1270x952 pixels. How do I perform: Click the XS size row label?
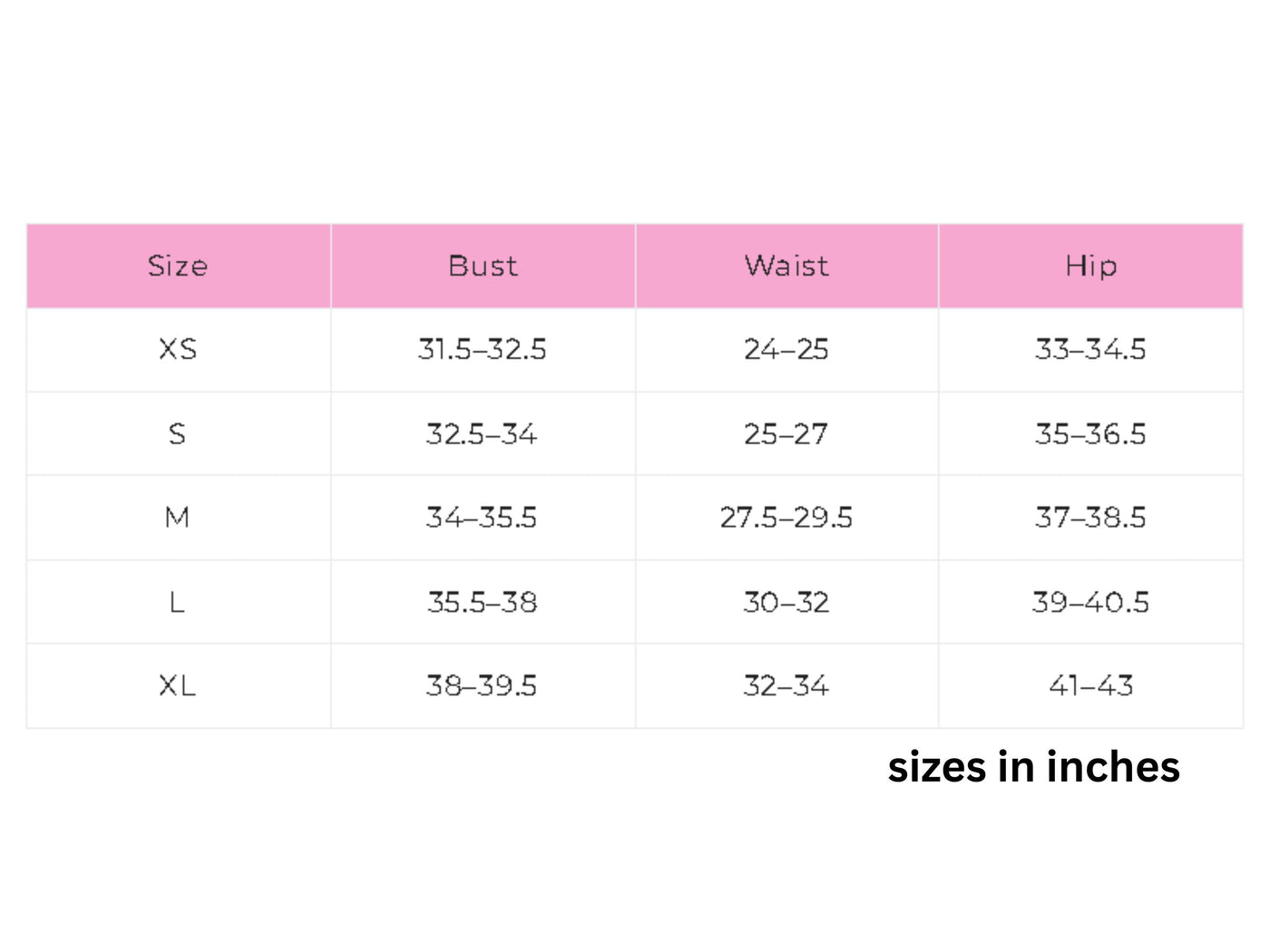pos(178,349)
